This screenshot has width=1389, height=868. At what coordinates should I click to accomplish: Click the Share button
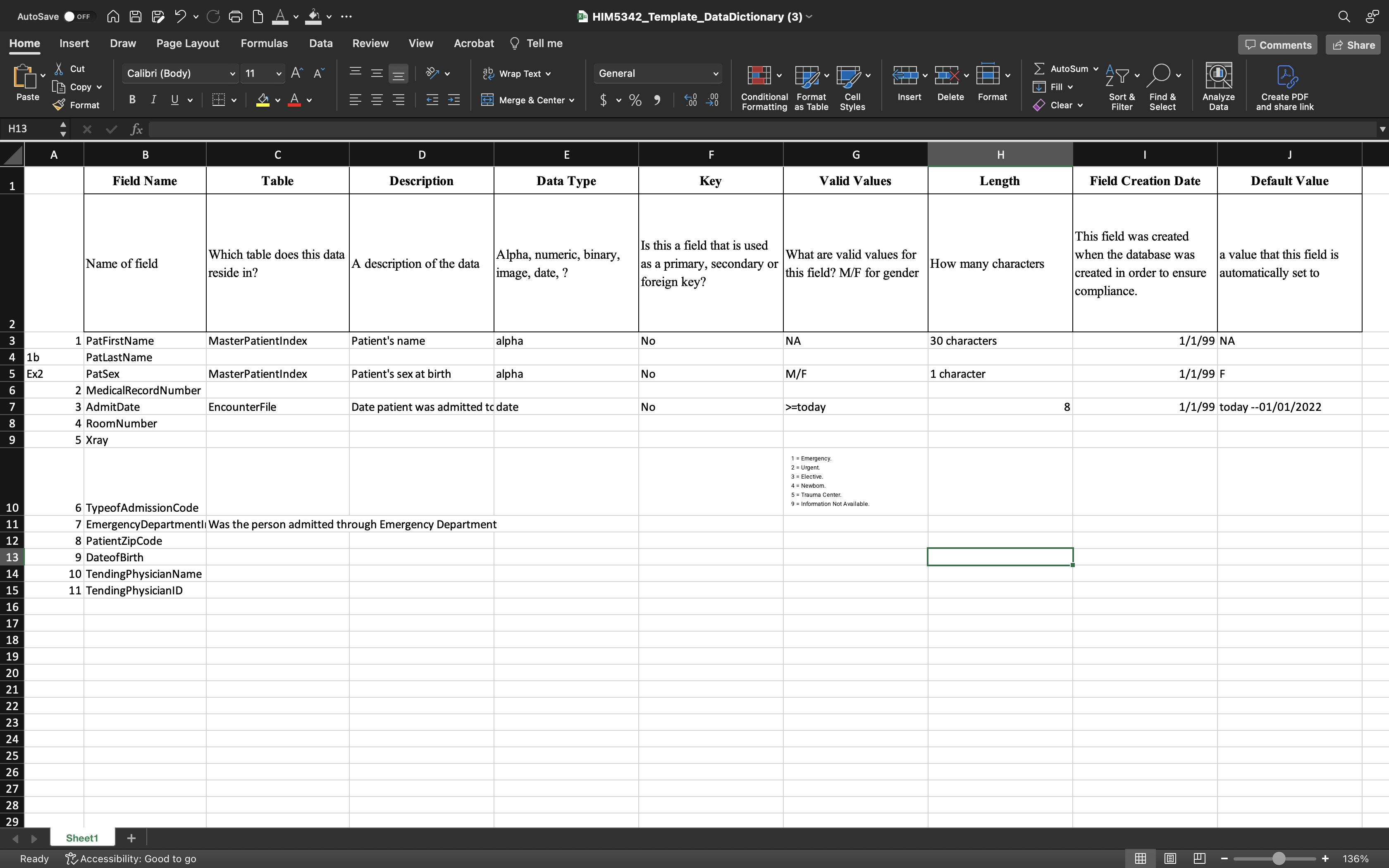(1353, 45)
